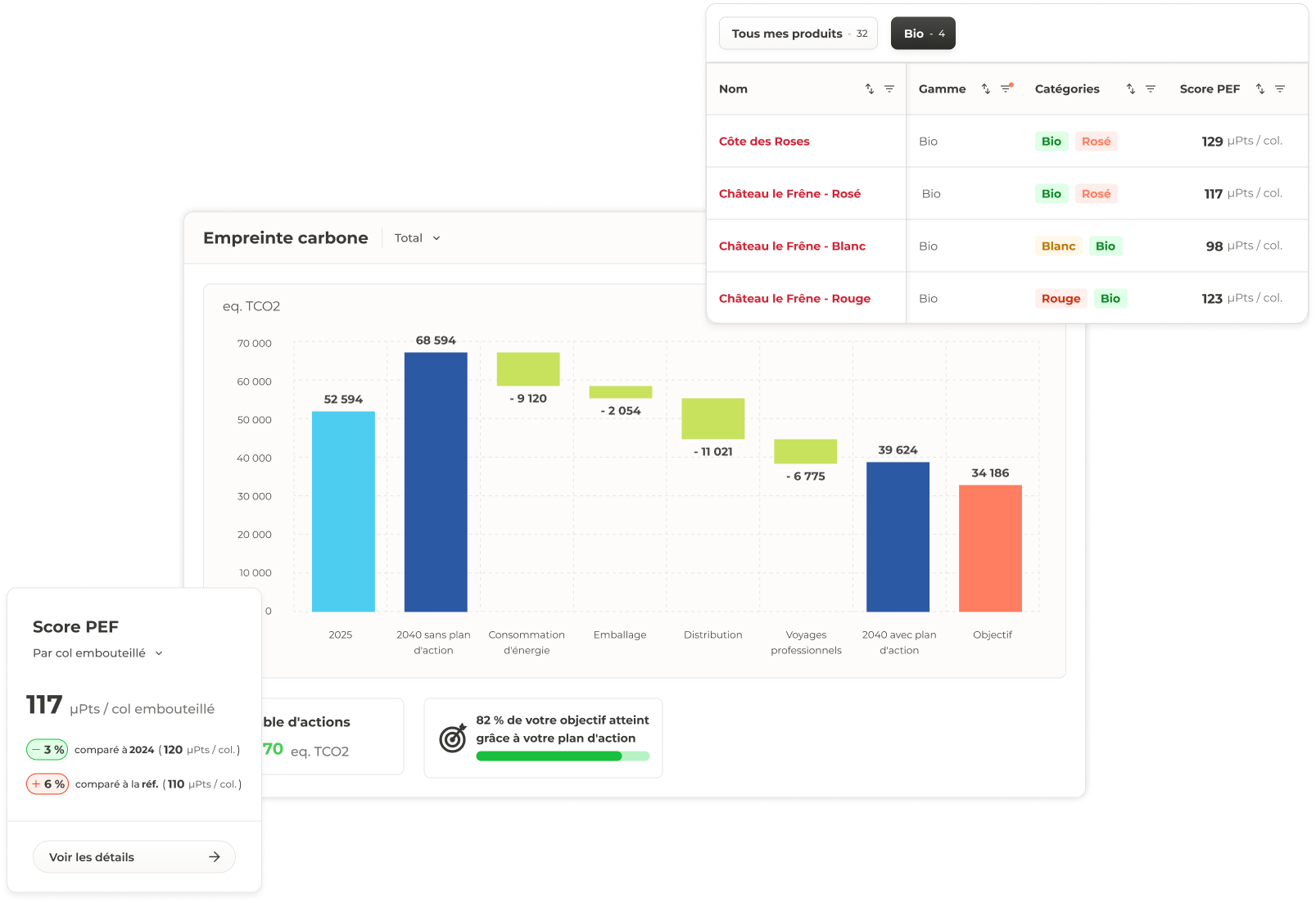Click the objective progress bar
This screenshot has height=903, width=1316.
click(563, 756)
